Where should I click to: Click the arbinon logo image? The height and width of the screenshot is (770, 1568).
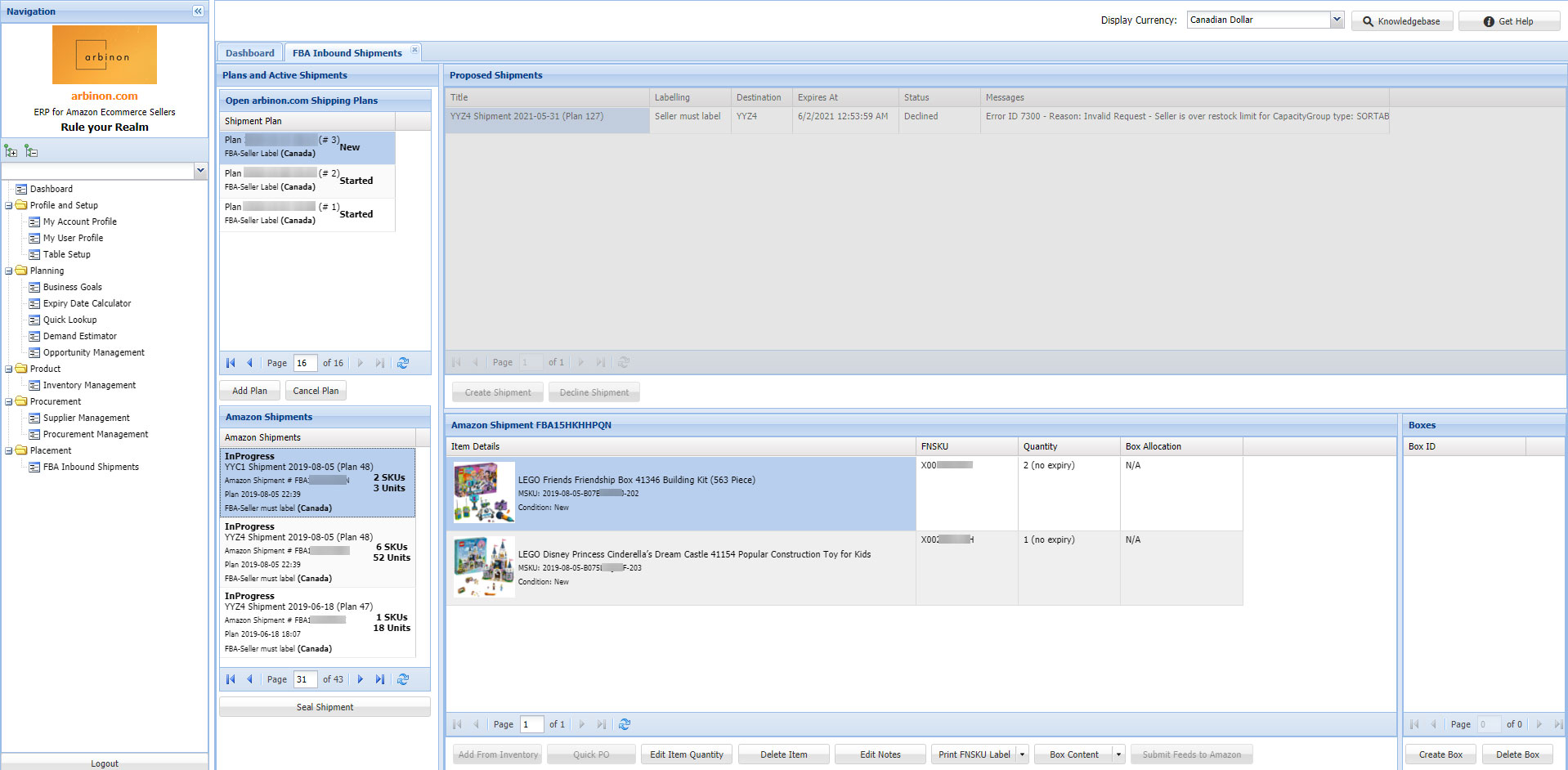[105, 55]
